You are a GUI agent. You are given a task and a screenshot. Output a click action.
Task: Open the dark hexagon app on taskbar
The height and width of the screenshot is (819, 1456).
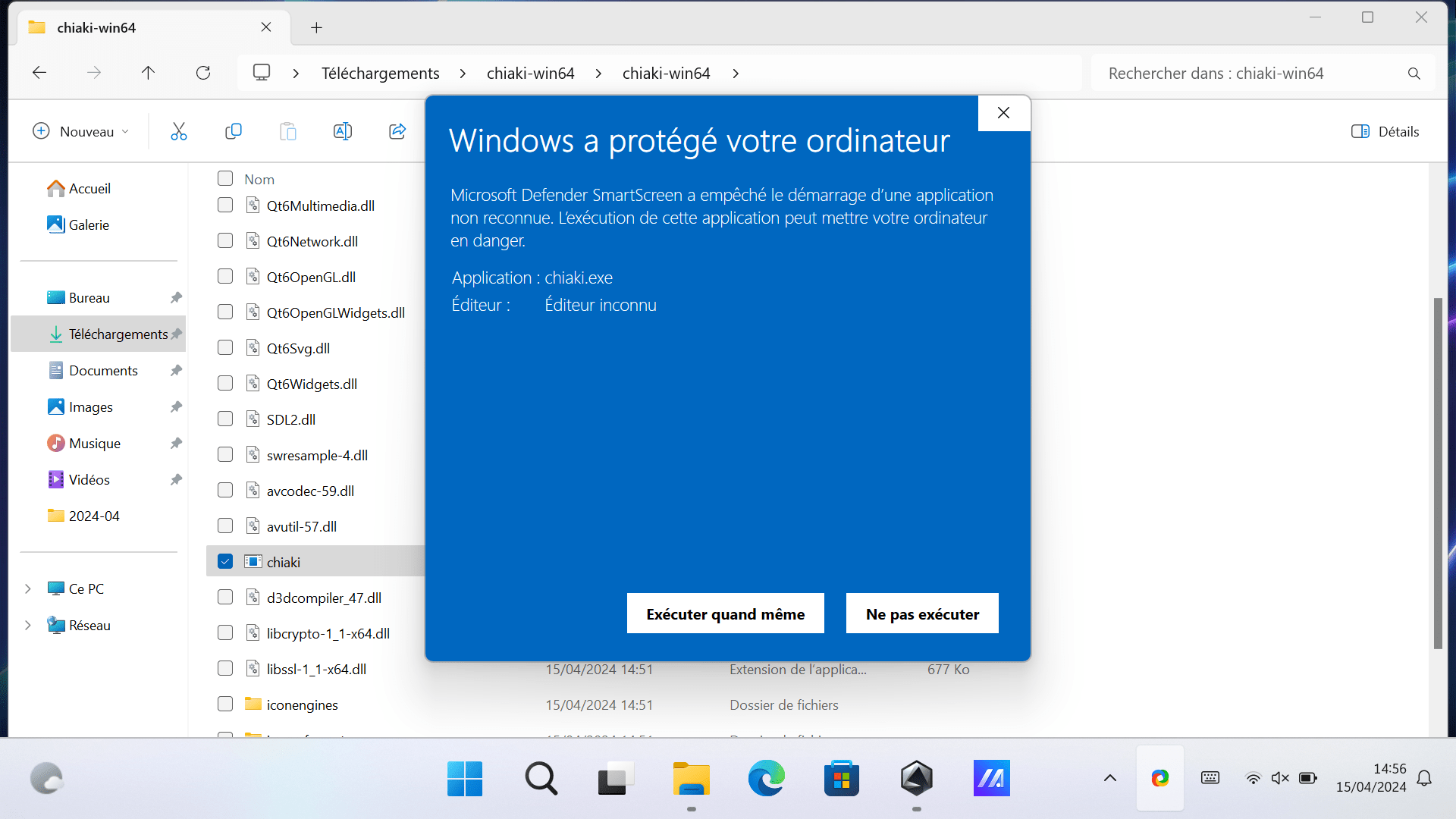[x=917, y=778]
